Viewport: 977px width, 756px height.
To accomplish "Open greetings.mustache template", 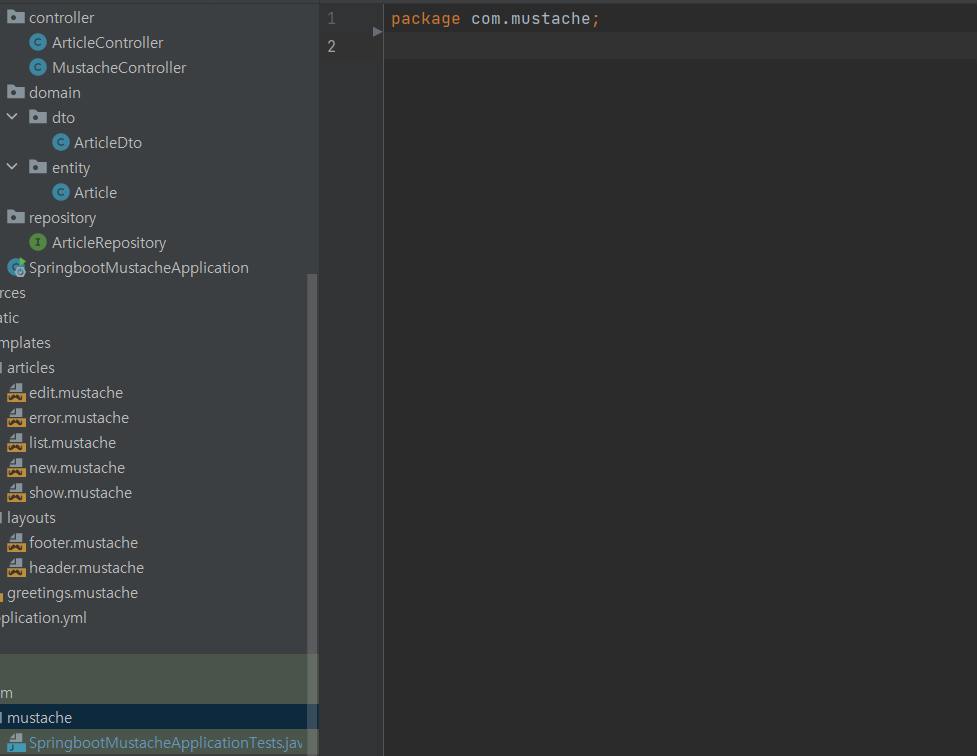I will pyautogui.click(x=72, y=593).
